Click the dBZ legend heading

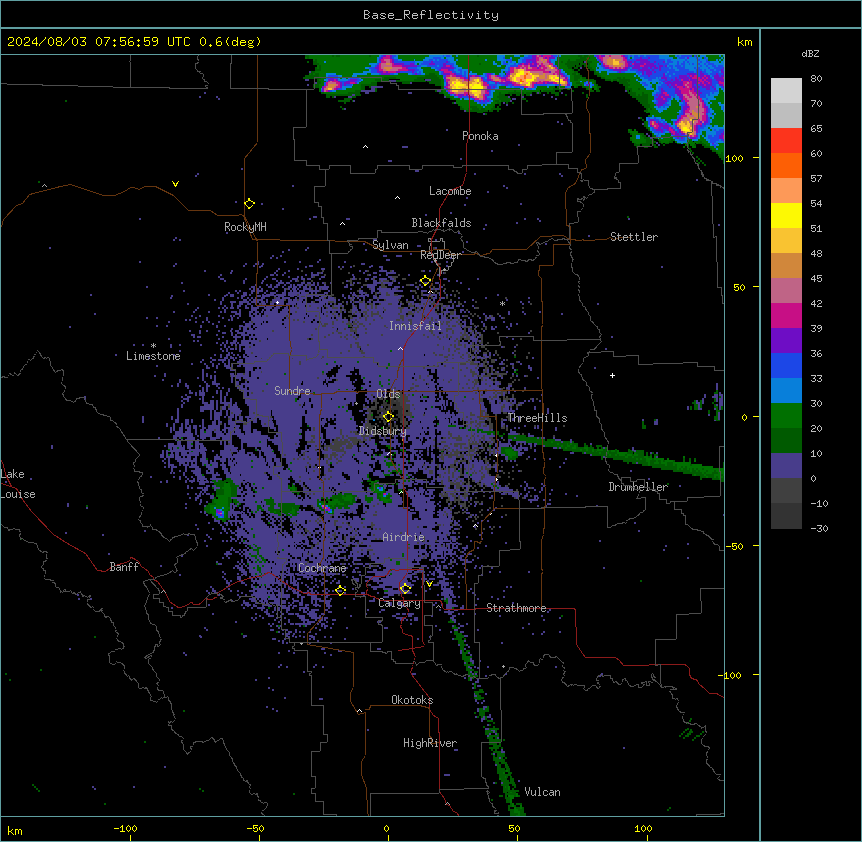pyautogui.click(x=810, y=54)
